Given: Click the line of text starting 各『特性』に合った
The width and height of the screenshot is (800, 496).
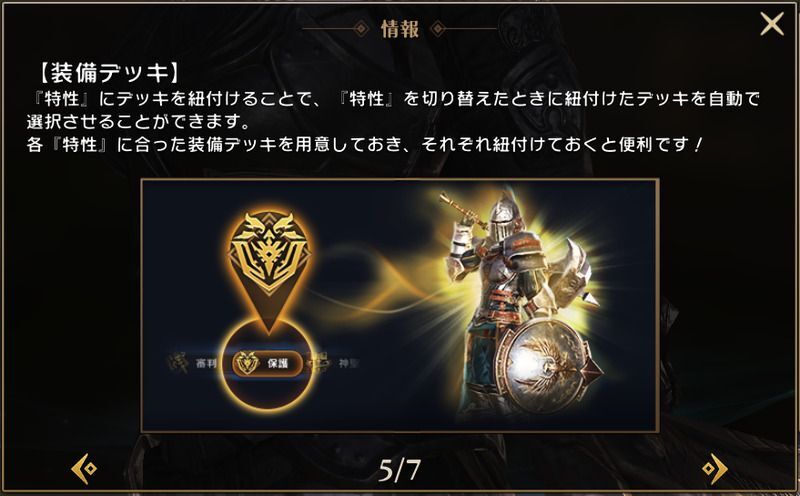Looking at the screenshot, I should click(x=365, y=145).
